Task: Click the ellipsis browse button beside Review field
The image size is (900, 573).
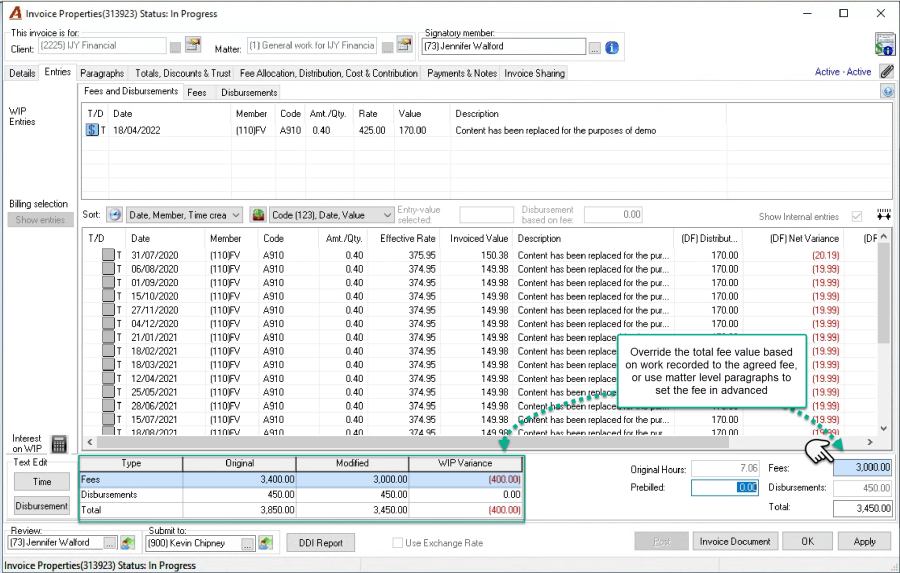Action: 110,543
